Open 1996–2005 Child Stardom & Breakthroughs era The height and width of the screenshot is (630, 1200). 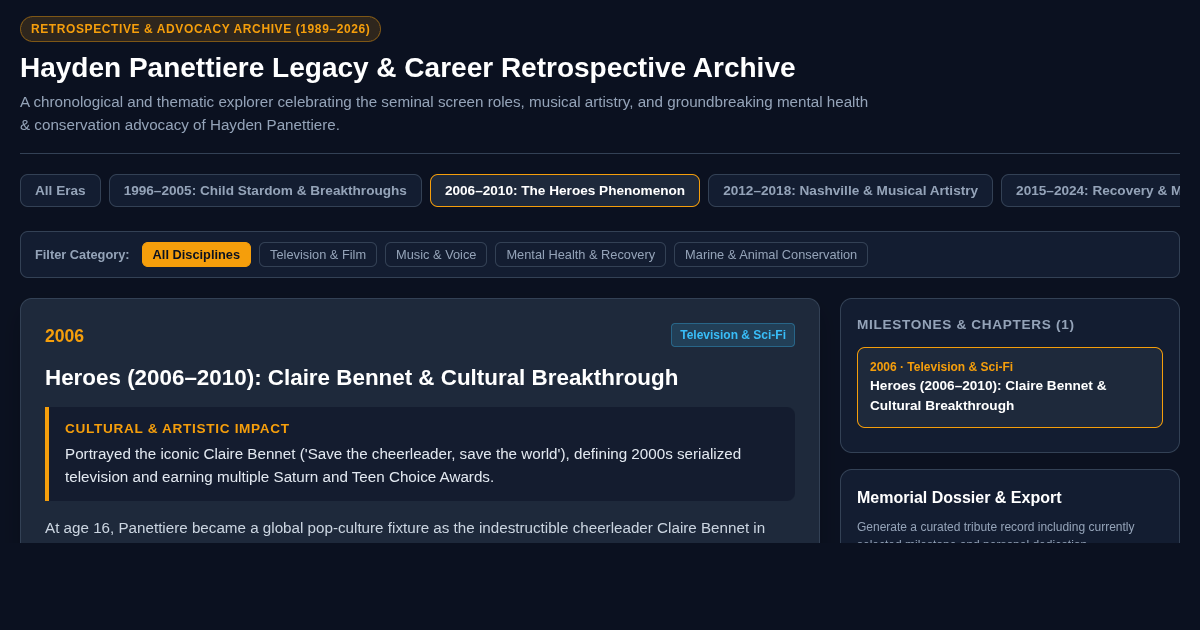pyautogui.click(x=265, y=190)
